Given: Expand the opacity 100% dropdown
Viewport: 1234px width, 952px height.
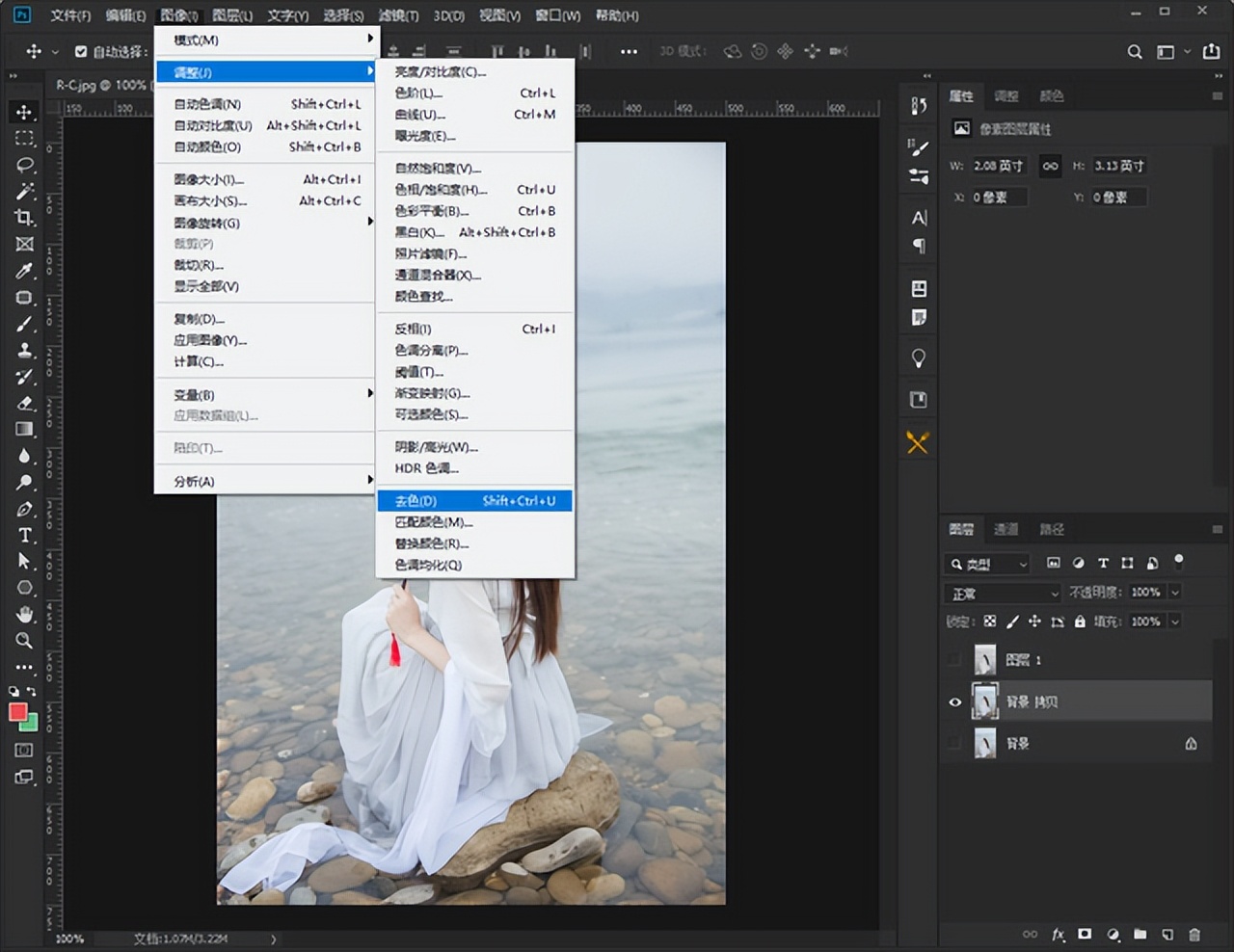Looking at the screenshot, I should pyautogui.click(x=1175, y=593).
